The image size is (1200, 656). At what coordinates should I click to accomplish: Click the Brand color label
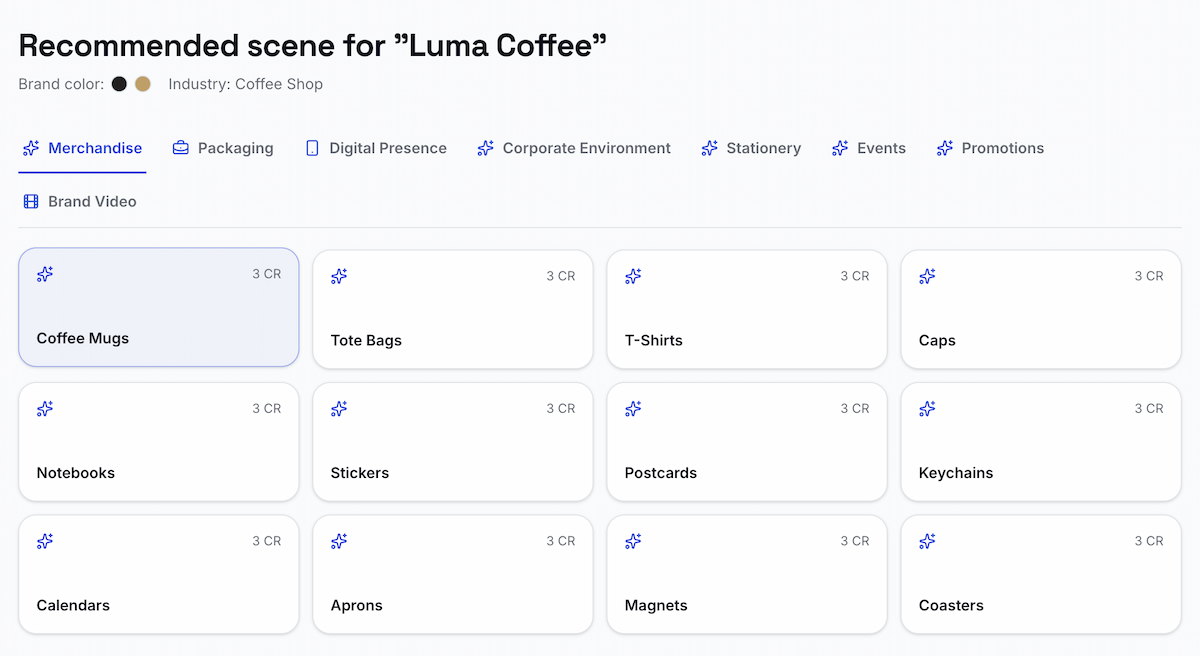[x=61, y=84]
